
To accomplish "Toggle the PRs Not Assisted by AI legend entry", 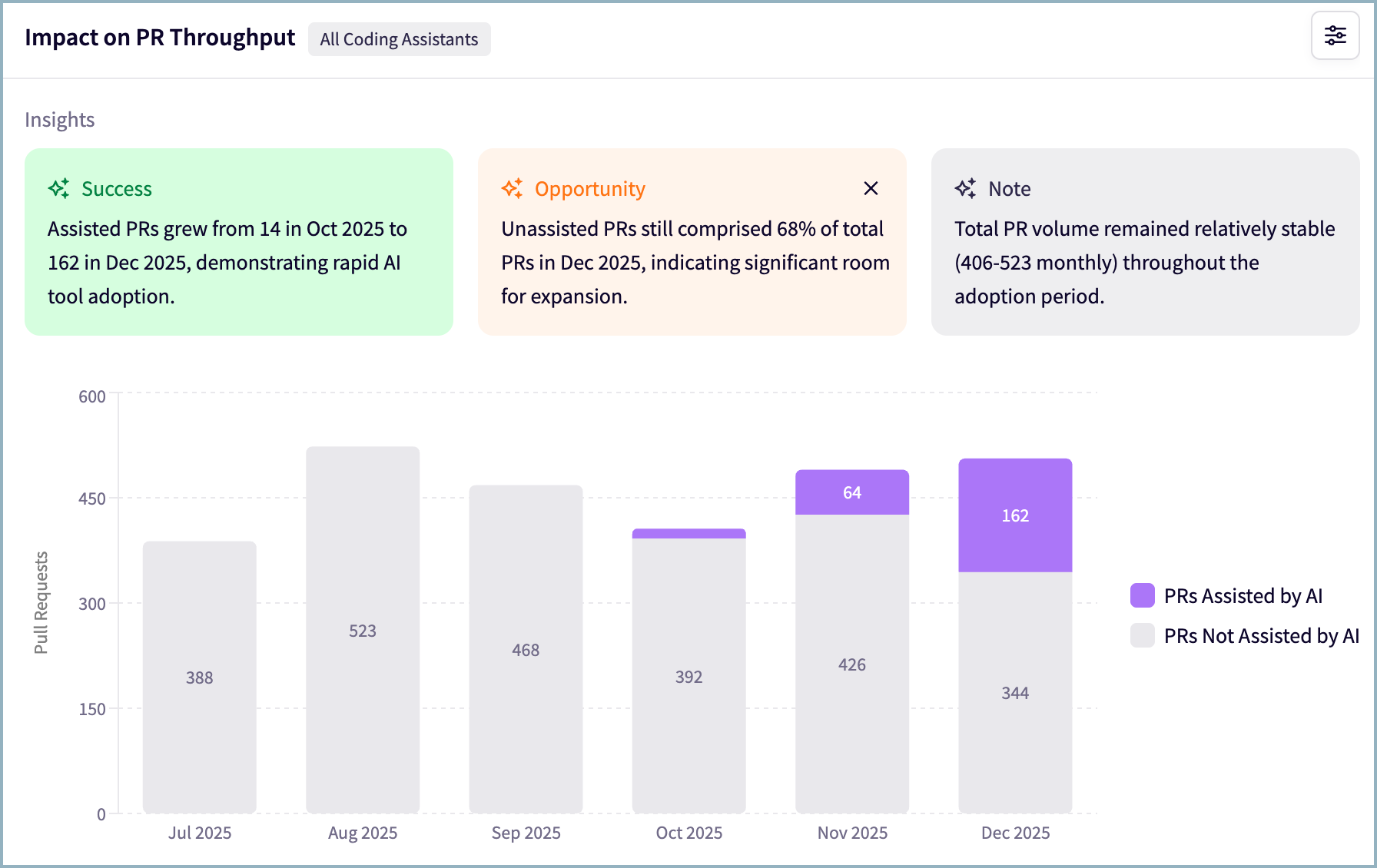I will click(1261, 636).
